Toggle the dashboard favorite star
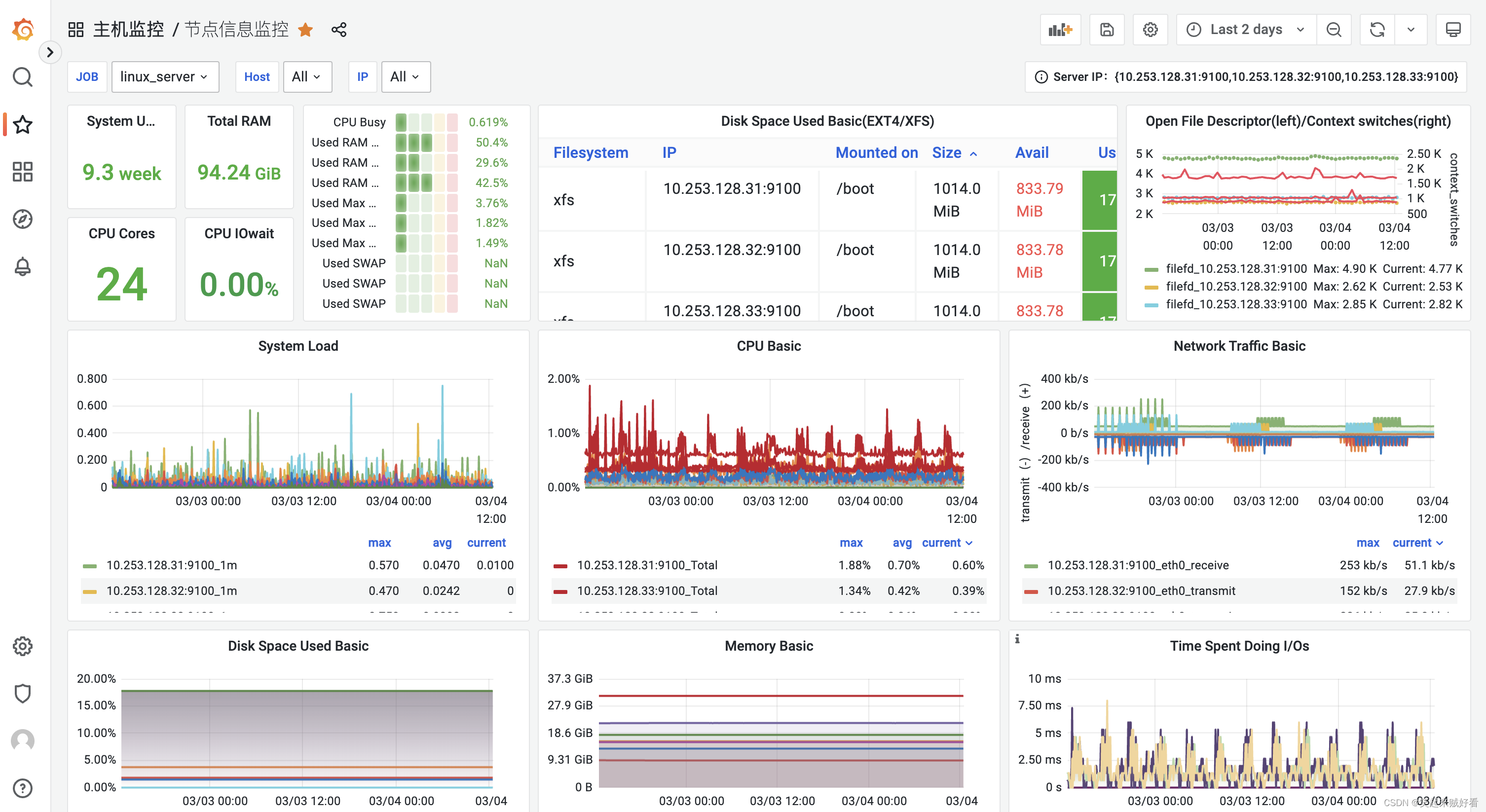 pyautogui.click(x=306, y=30)
